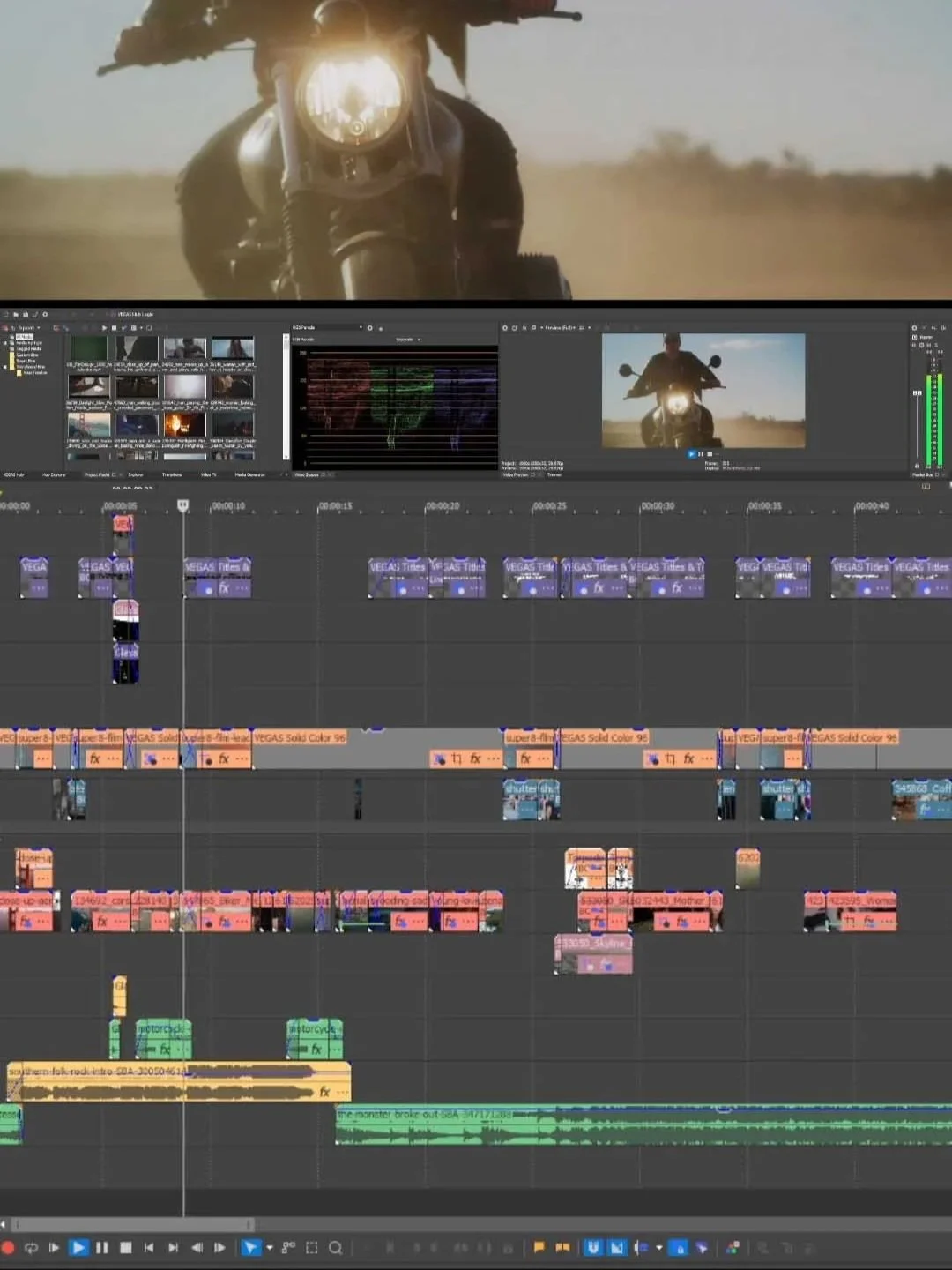Toggle Lock Envelopes to Events button

tap(678, 1247)
